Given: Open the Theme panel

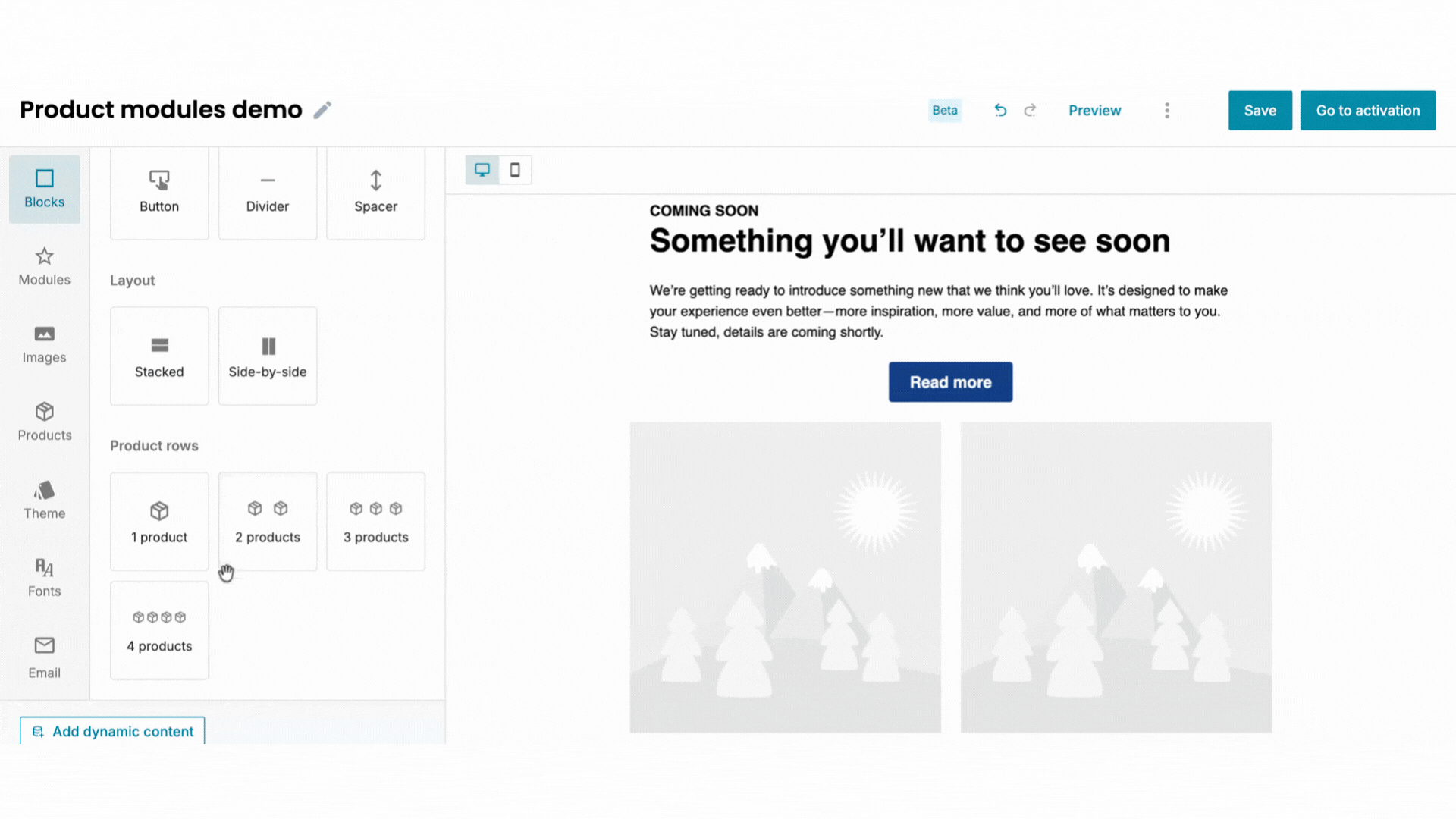Looking at the screenshot, I should click(44, 500).
